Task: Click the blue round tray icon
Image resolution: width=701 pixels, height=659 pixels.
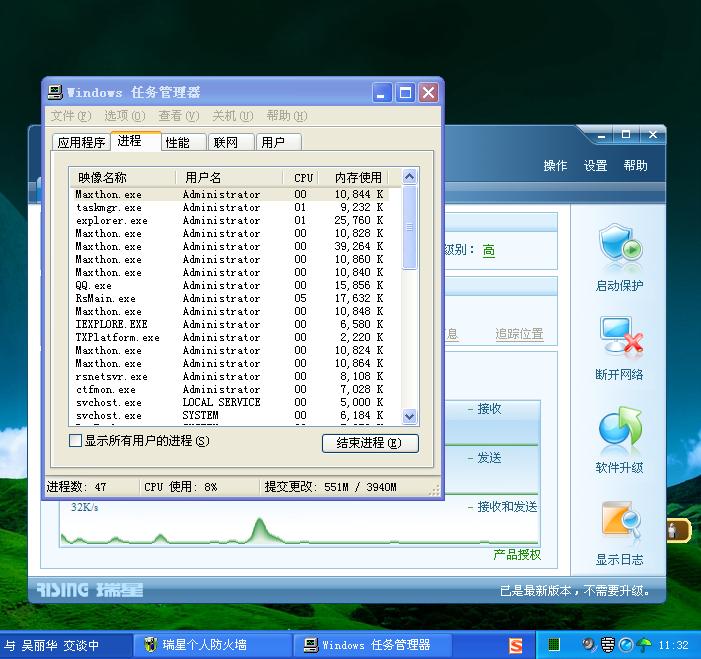Action: 626,644
